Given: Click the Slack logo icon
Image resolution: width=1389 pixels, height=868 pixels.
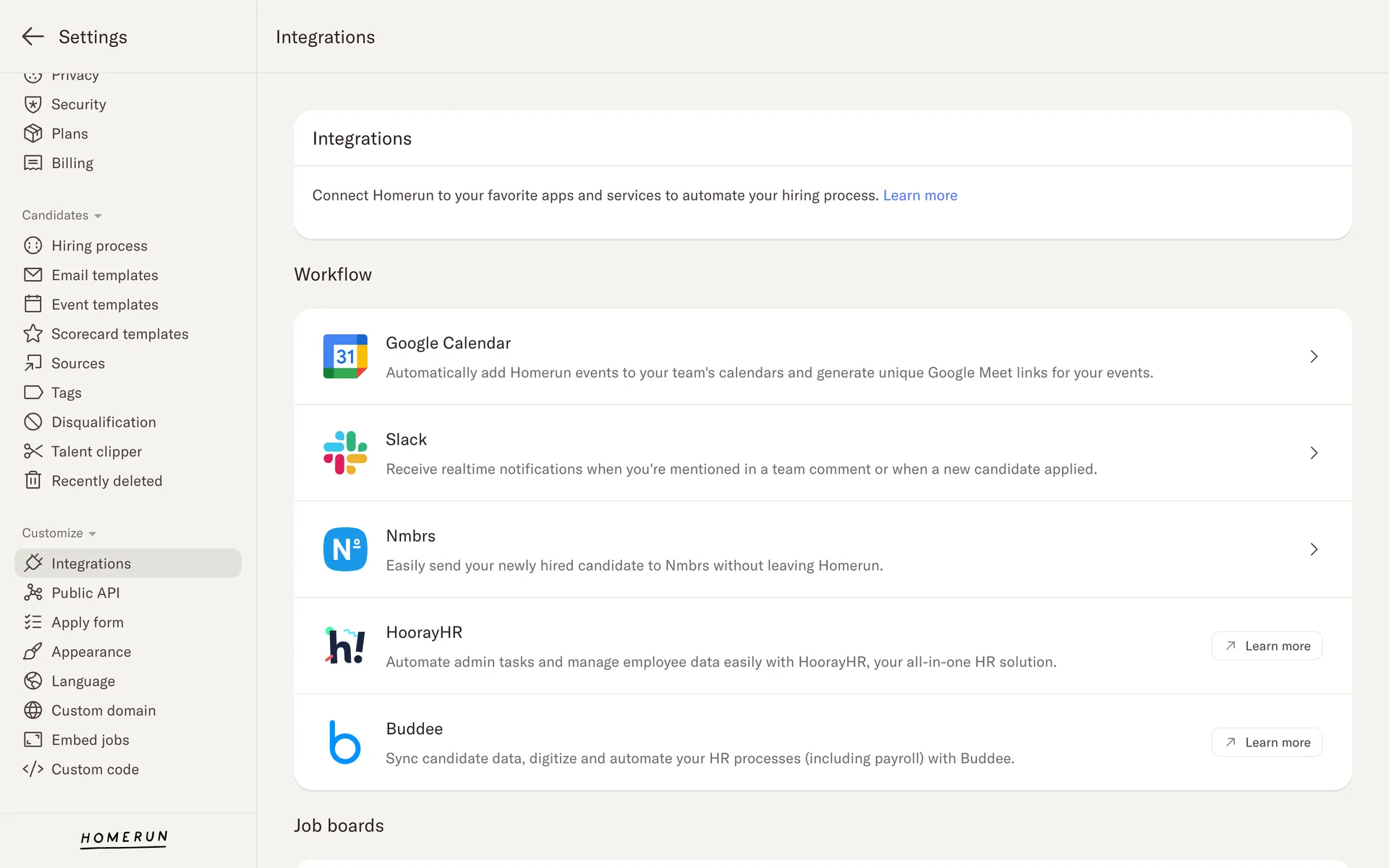Looking at the screenshot, I should (345, 453).
